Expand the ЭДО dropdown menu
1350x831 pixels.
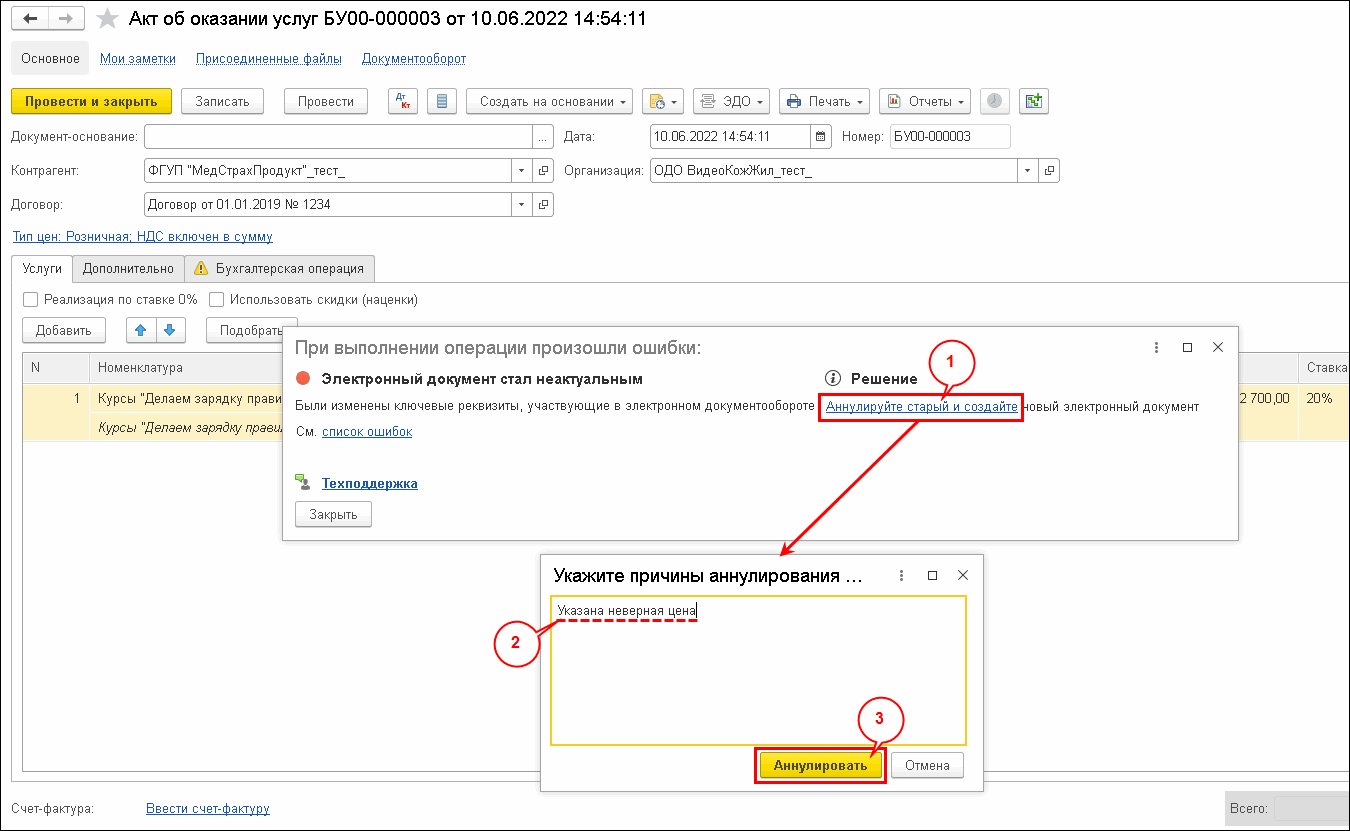tap(731, 101)
